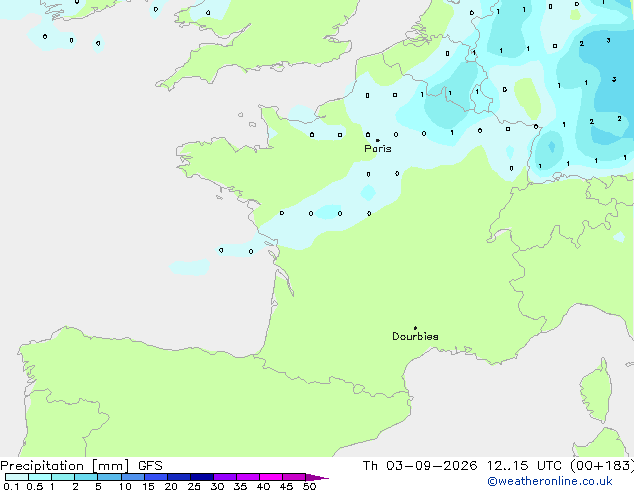Select the 25–30 mm dark blue swatch
The image size is (634, 490).
(x=202, y=477)
